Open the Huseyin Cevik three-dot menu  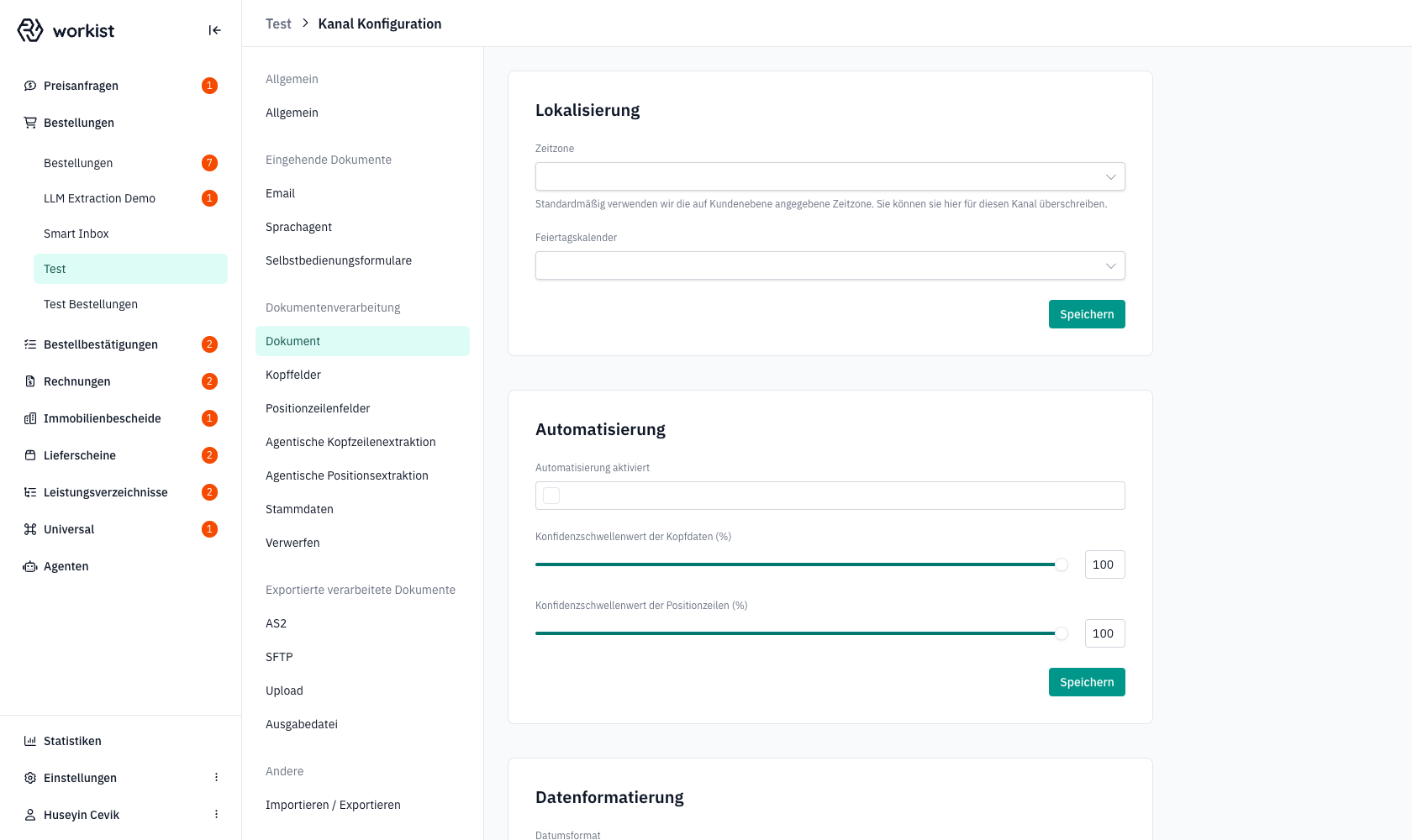tap(216, 815)
